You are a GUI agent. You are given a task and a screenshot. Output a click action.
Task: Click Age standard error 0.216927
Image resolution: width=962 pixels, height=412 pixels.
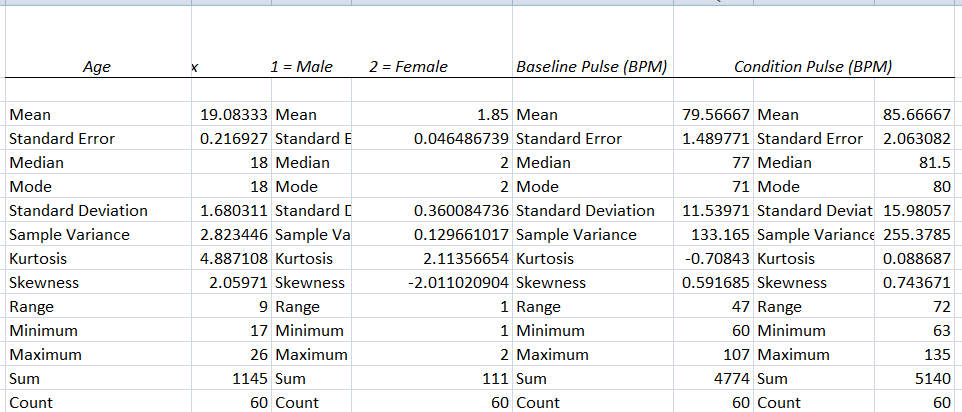click(234, 139)
